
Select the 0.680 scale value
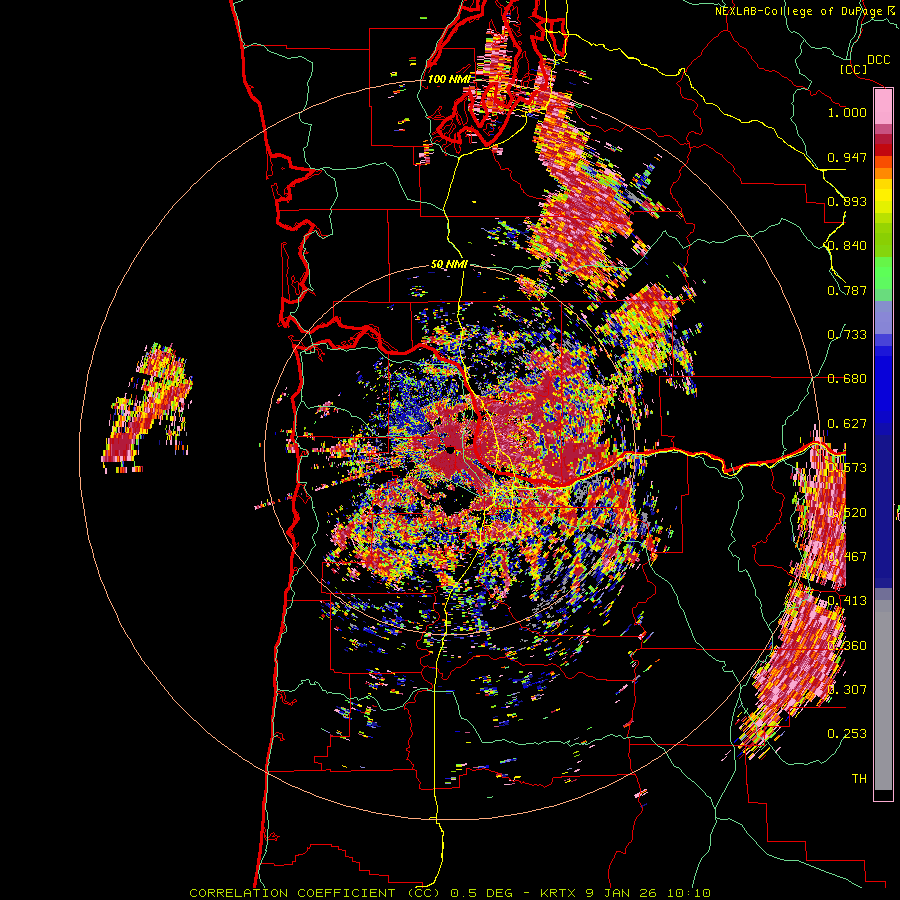coord(847,379)
